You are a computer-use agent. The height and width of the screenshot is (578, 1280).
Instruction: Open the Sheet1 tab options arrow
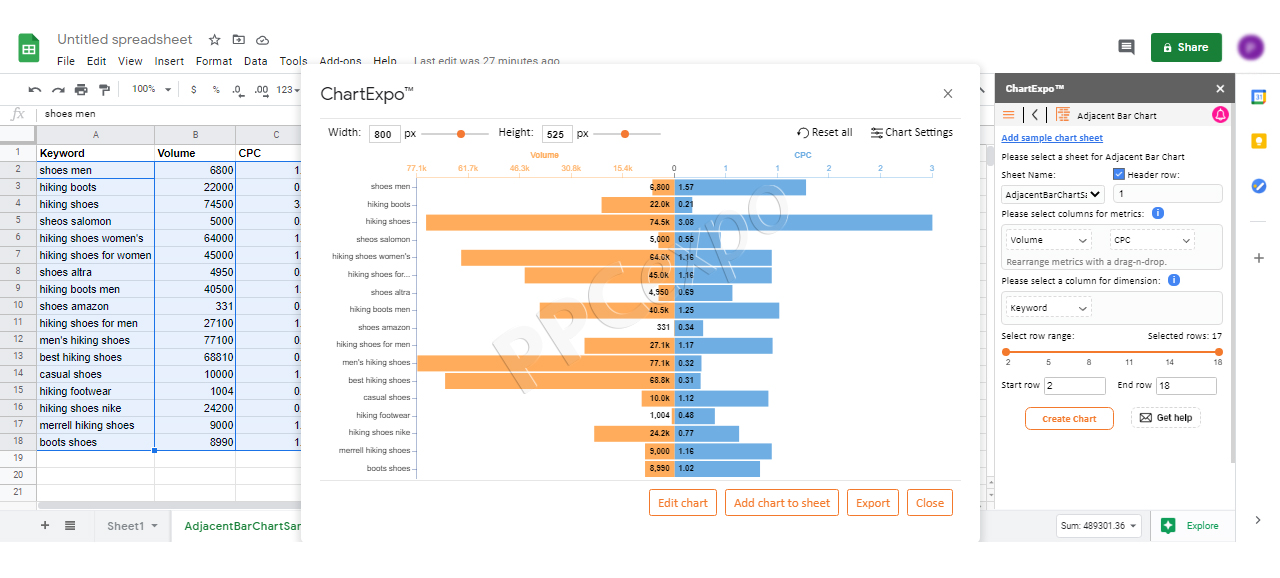tap(155, 526)
